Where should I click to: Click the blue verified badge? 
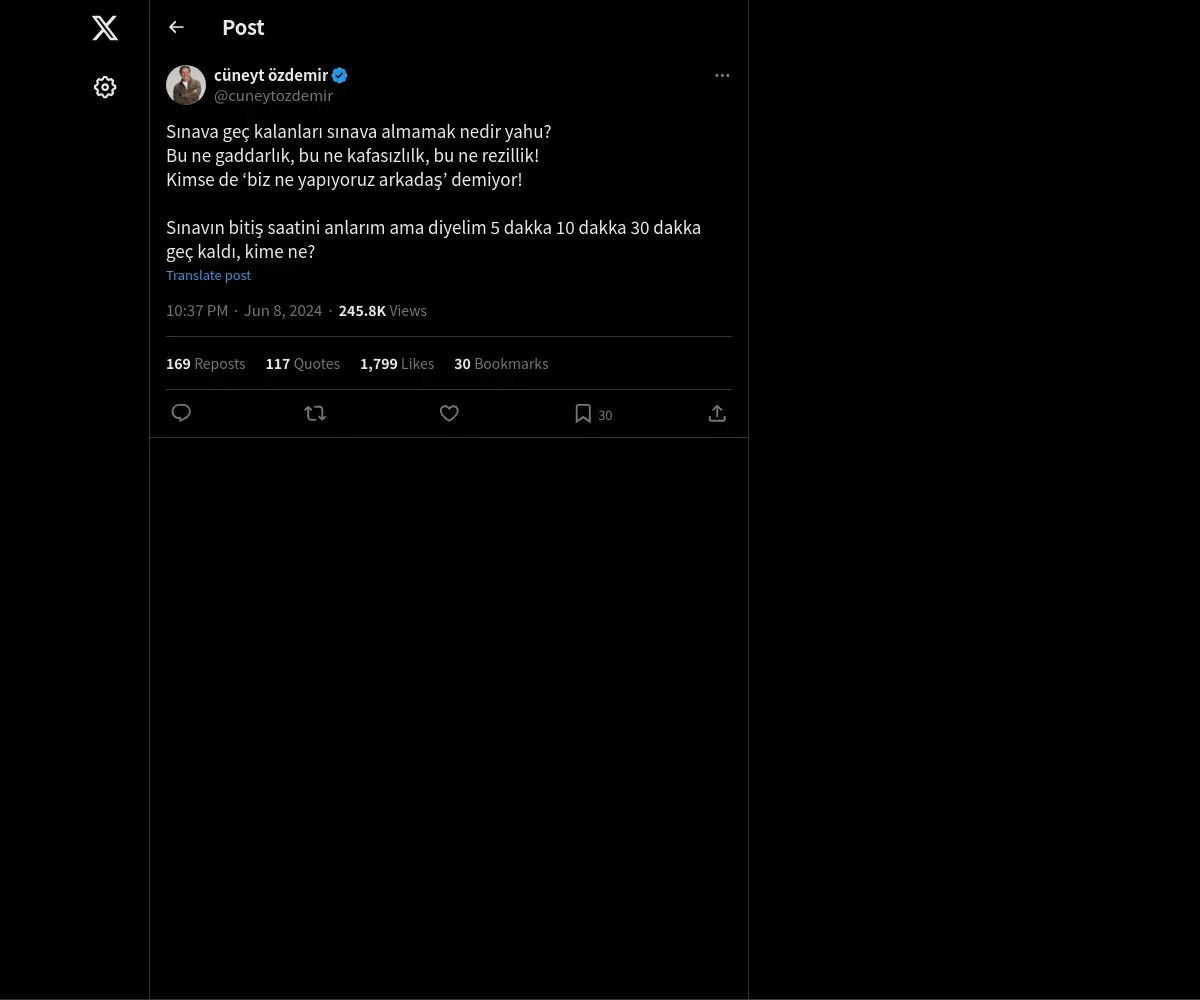coord(340,75)
